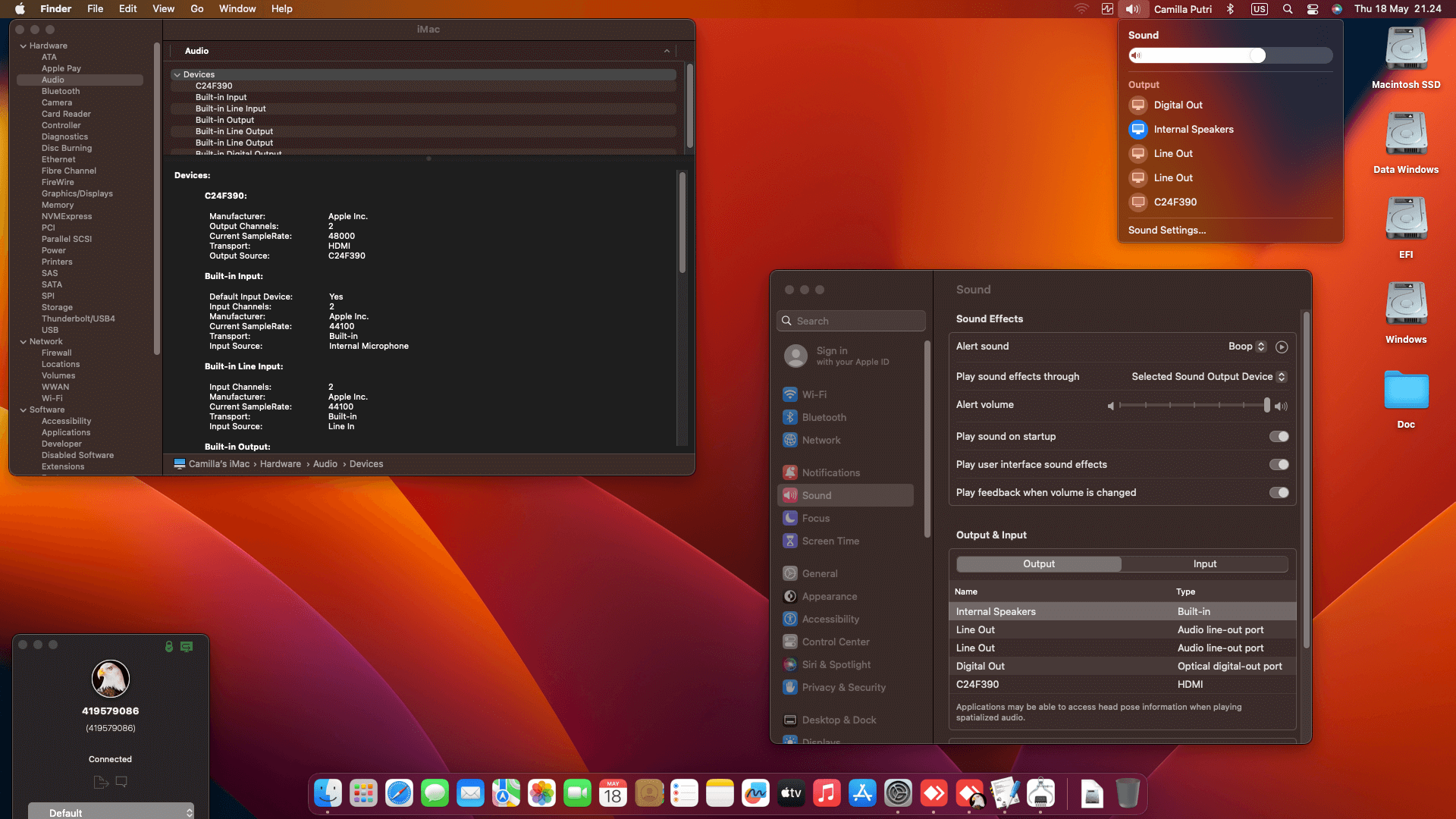The width and height of the screenshot is (1456, 819).
Task: Toggle Play sound on startup switch
Action: click(x=1279, y=436)
